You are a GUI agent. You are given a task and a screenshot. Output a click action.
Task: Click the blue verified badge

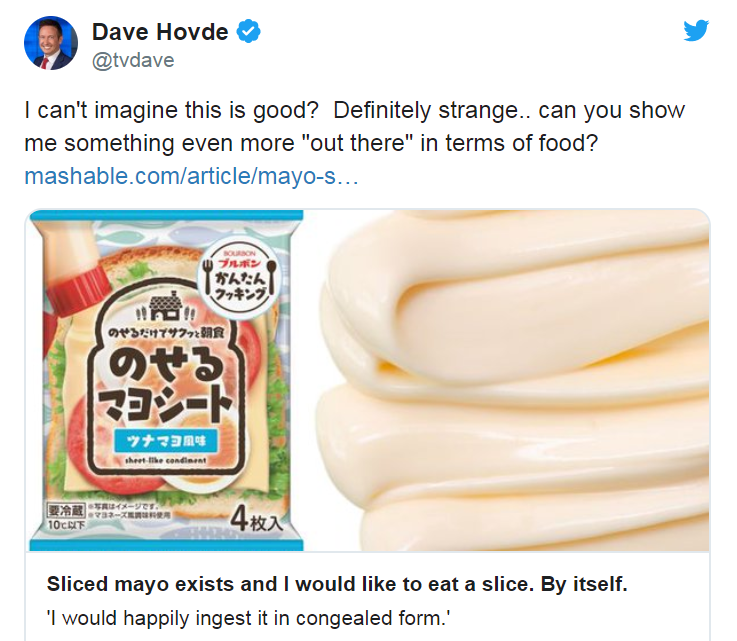coord(248,31)
